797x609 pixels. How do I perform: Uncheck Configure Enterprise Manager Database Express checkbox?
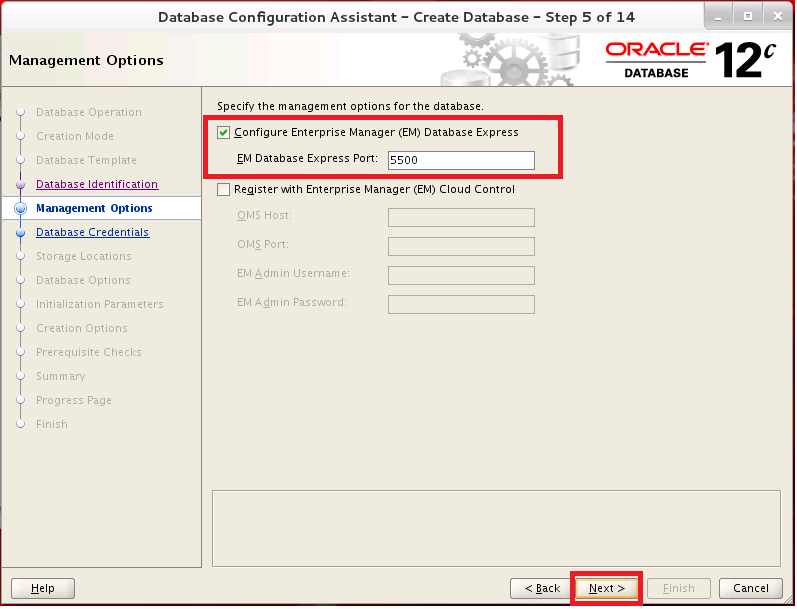coord(223,132)
